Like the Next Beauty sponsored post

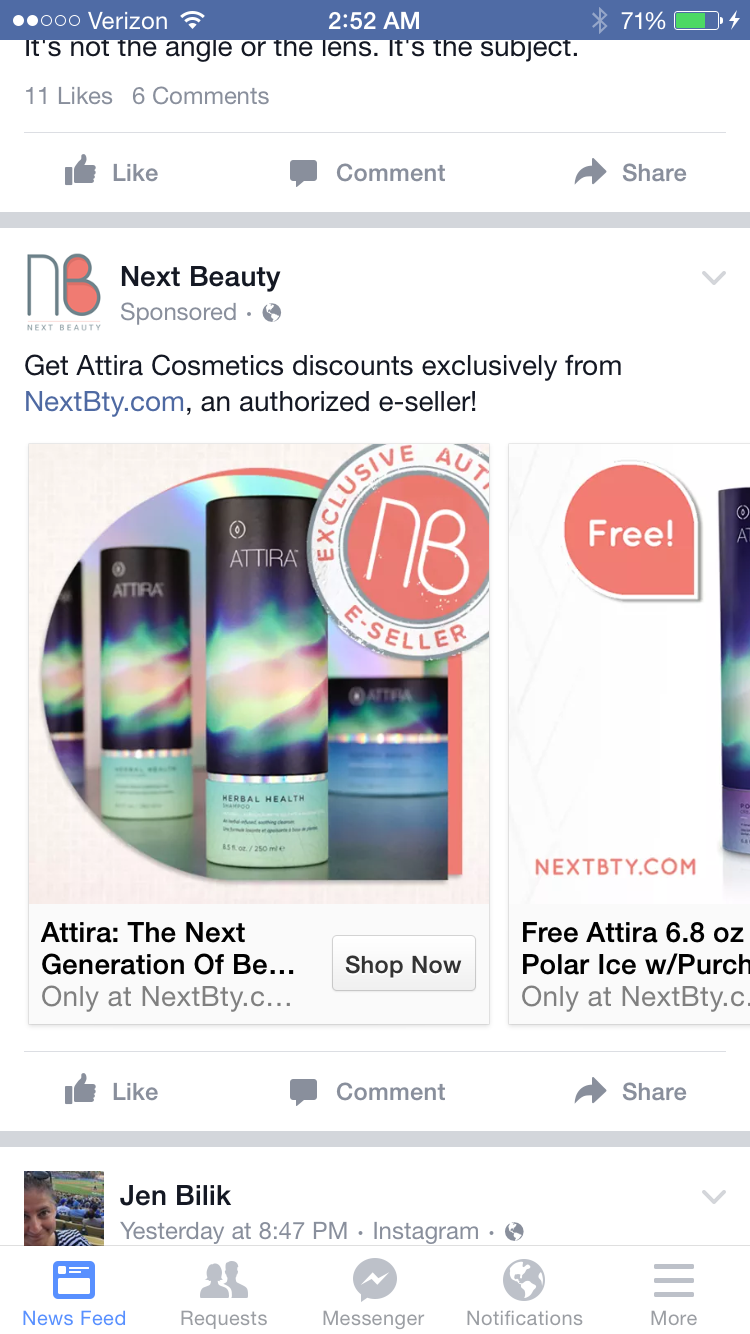tap(111, 1091)
